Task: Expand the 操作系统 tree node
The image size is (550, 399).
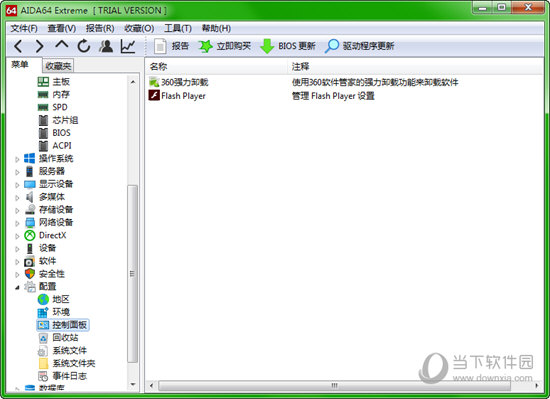Action: click(17, 159)
